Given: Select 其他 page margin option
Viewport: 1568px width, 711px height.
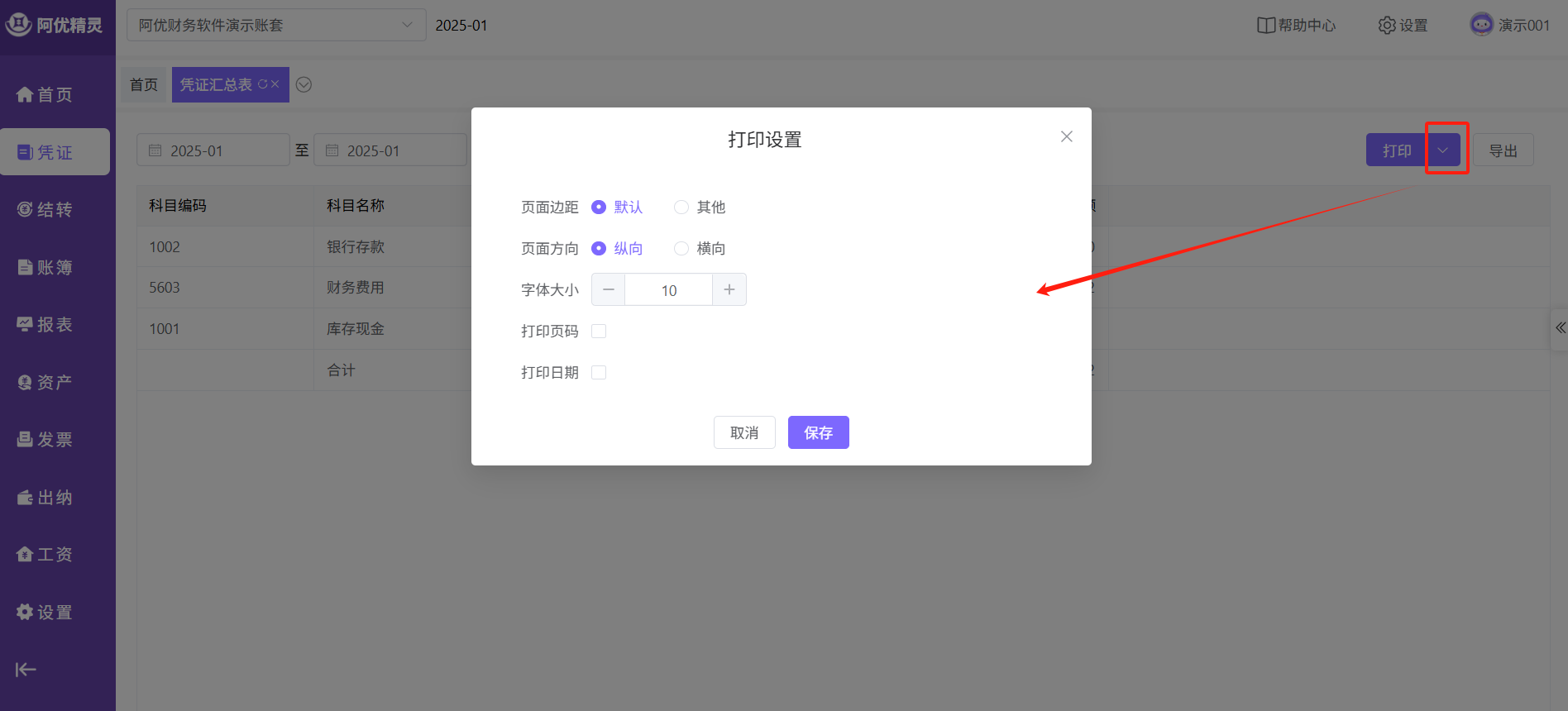Looking at the screenshot, I should (681, 208).
